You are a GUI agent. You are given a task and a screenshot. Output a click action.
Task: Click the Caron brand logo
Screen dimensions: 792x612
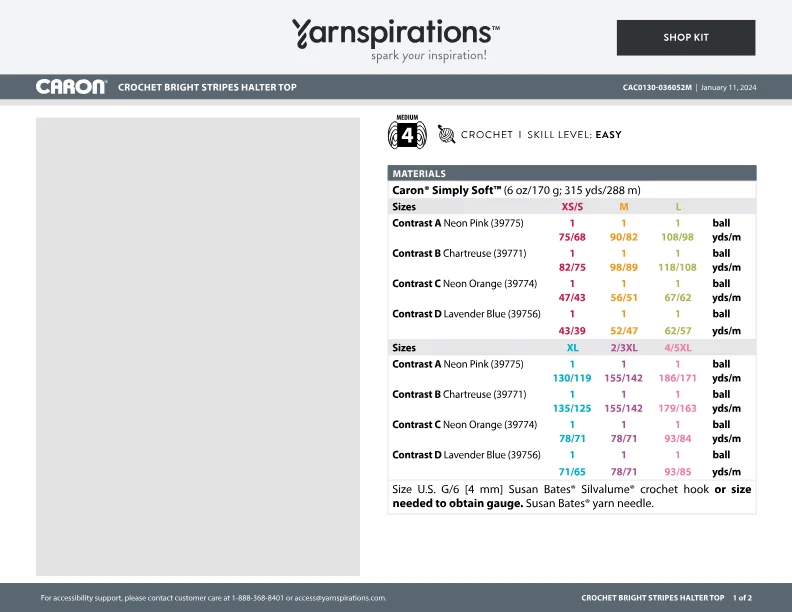(x=71, y=87)
